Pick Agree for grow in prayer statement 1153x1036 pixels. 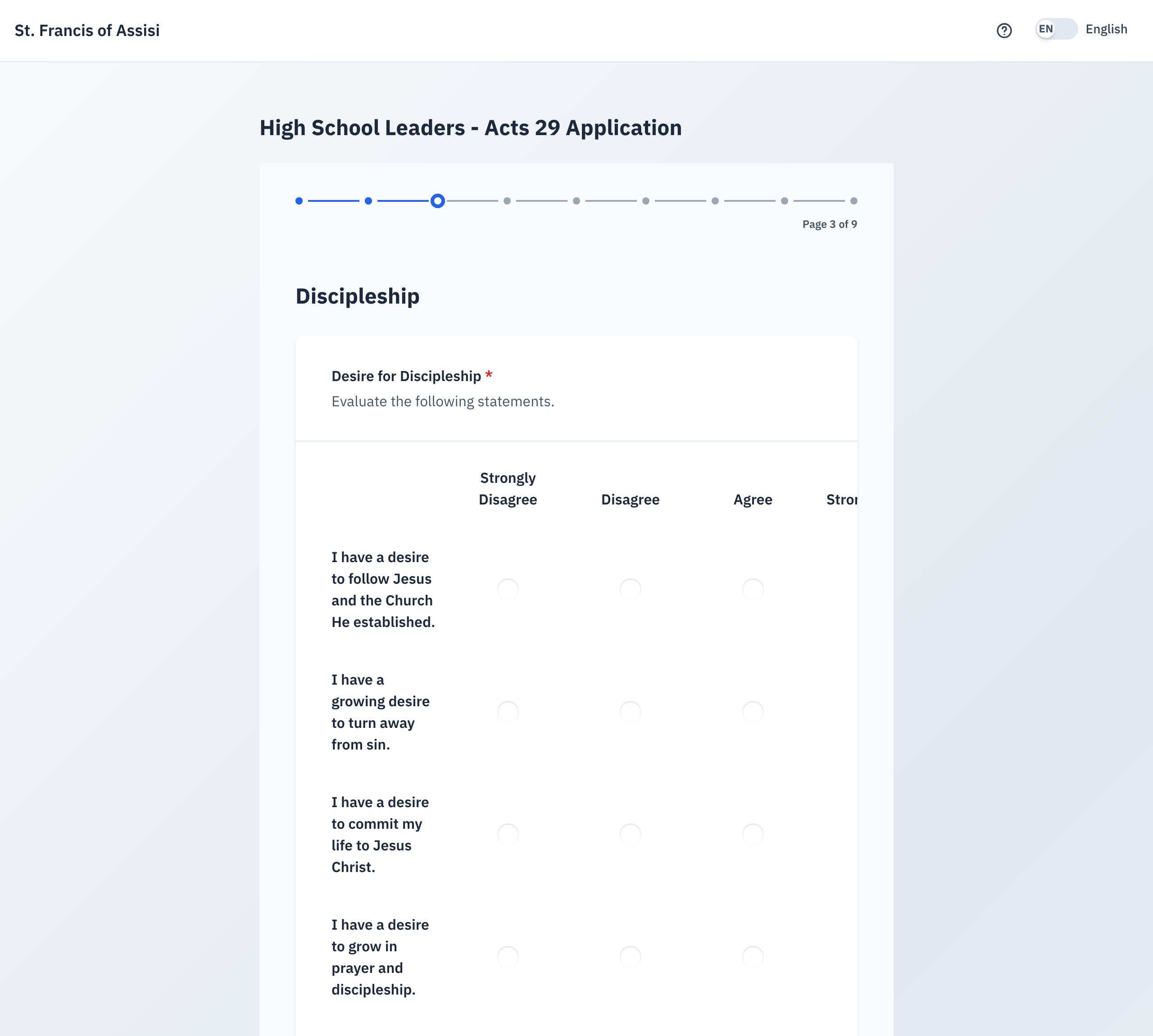point(753,956)
